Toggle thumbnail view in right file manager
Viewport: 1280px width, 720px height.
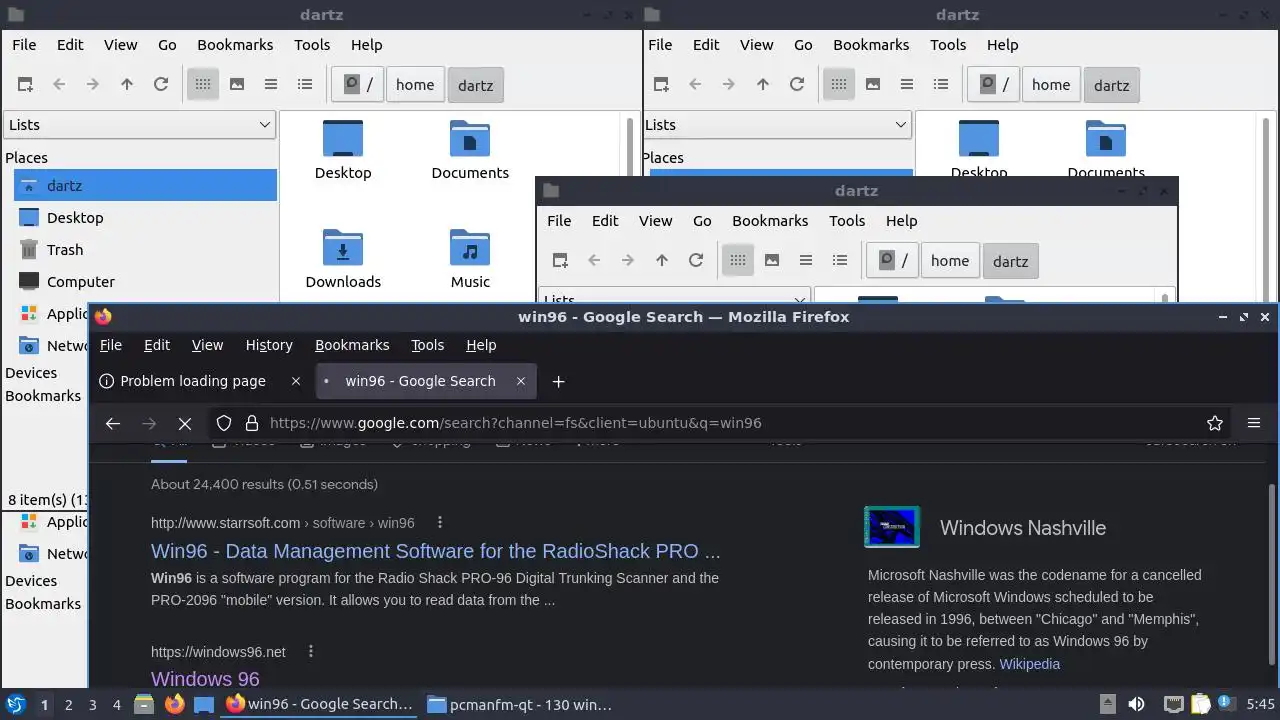pyautogui.click(x=873, y=85)
